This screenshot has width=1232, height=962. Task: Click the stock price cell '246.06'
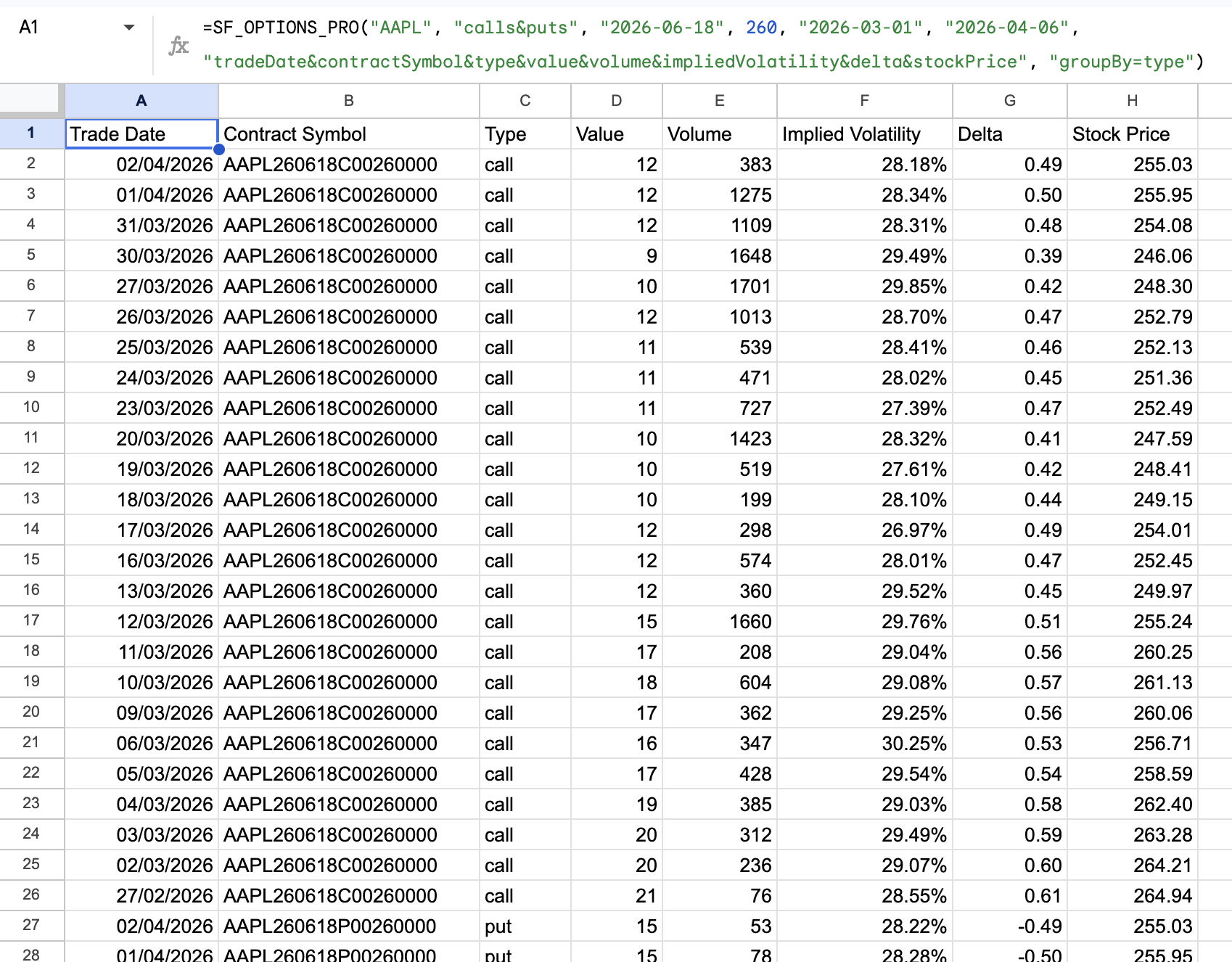(x=1133, y=256)
